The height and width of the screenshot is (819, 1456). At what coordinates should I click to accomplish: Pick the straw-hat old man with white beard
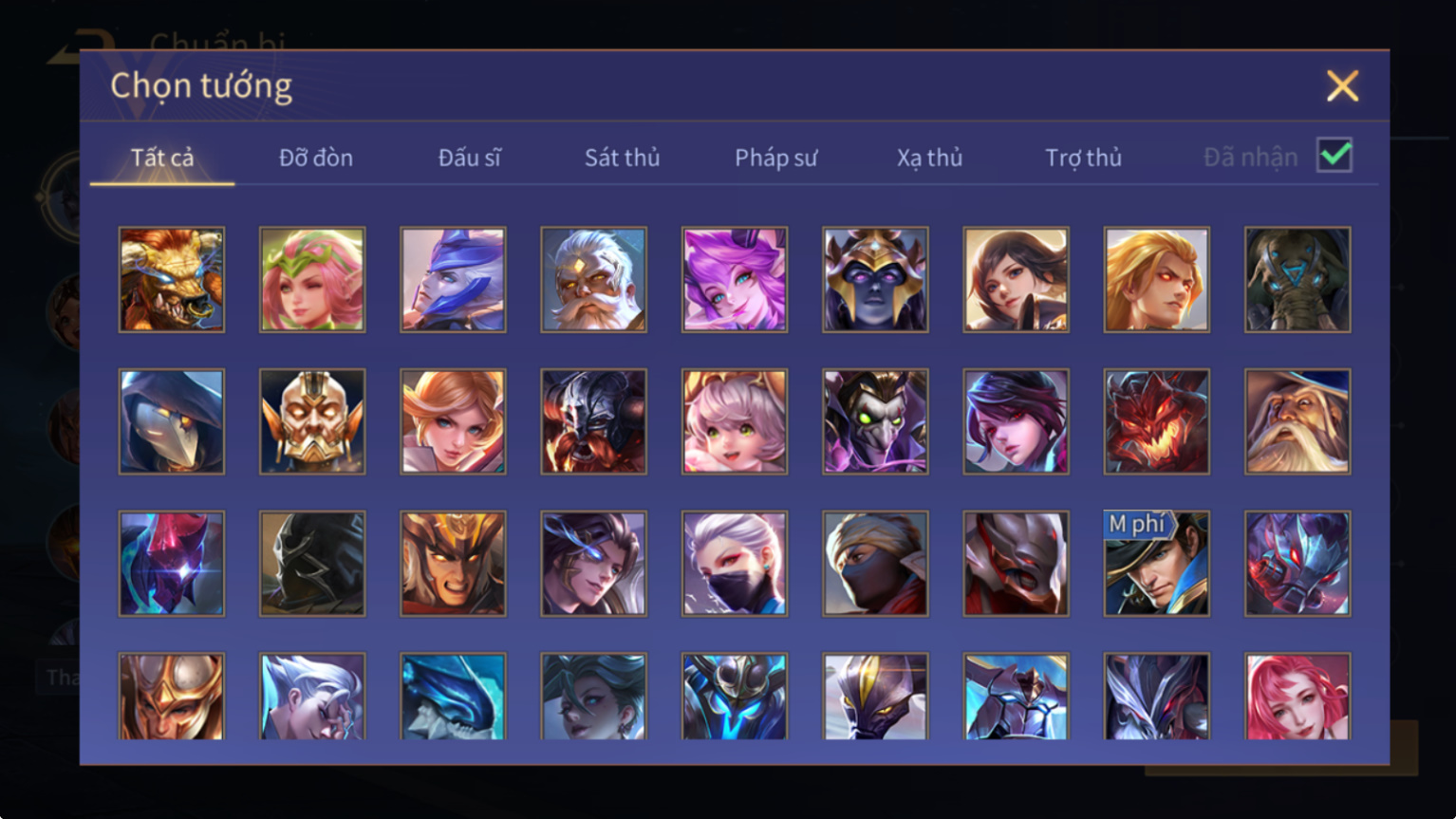click(x=1297, y=421)
